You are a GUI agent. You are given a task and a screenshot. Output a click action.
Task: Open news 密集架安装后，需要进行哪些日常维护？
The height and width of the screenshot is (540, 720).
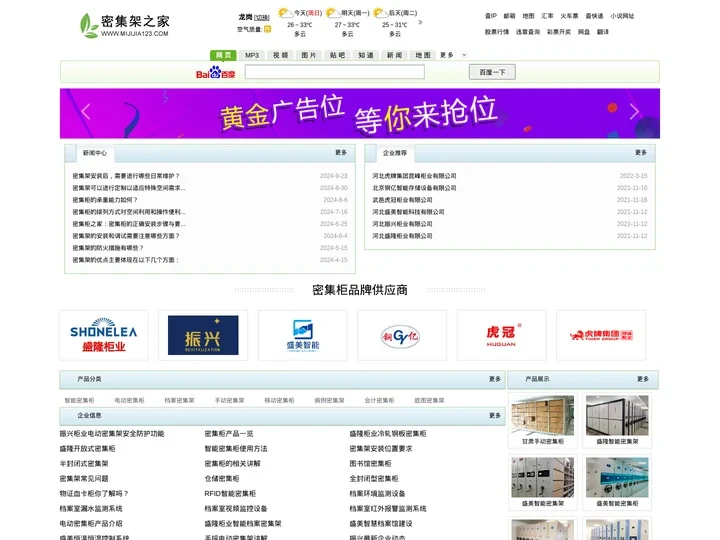[126, 176]
